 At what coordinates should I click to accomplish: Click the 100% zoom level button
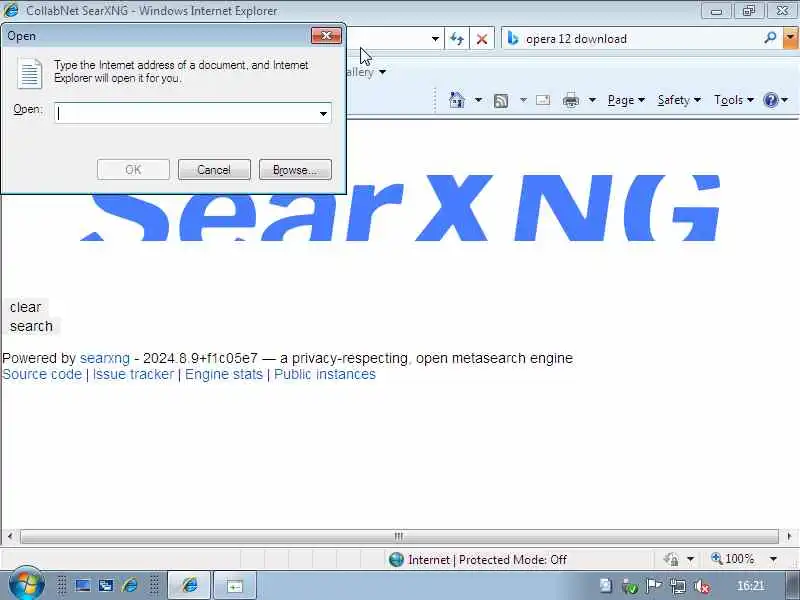pyautogui.click(x=733, y=559)
